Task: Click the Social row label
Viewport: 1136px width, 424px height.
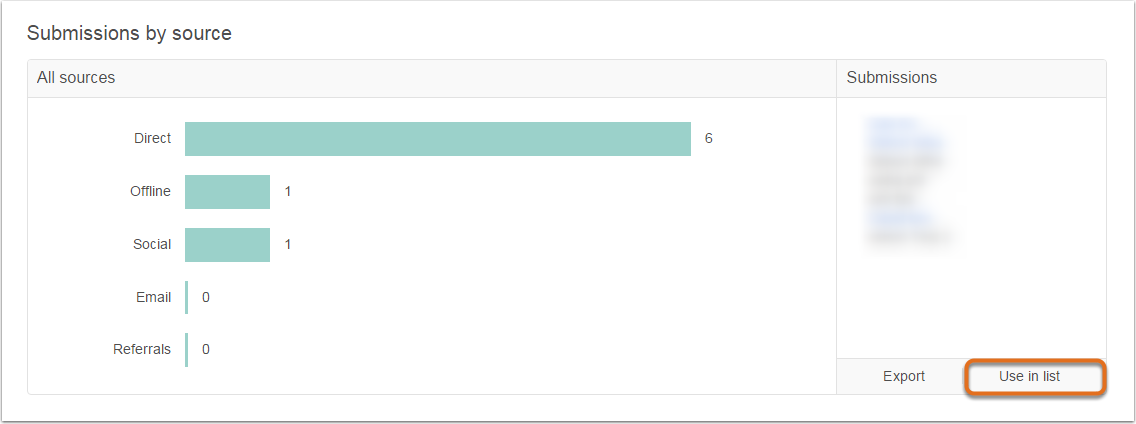Action: (x=152, y=244)
